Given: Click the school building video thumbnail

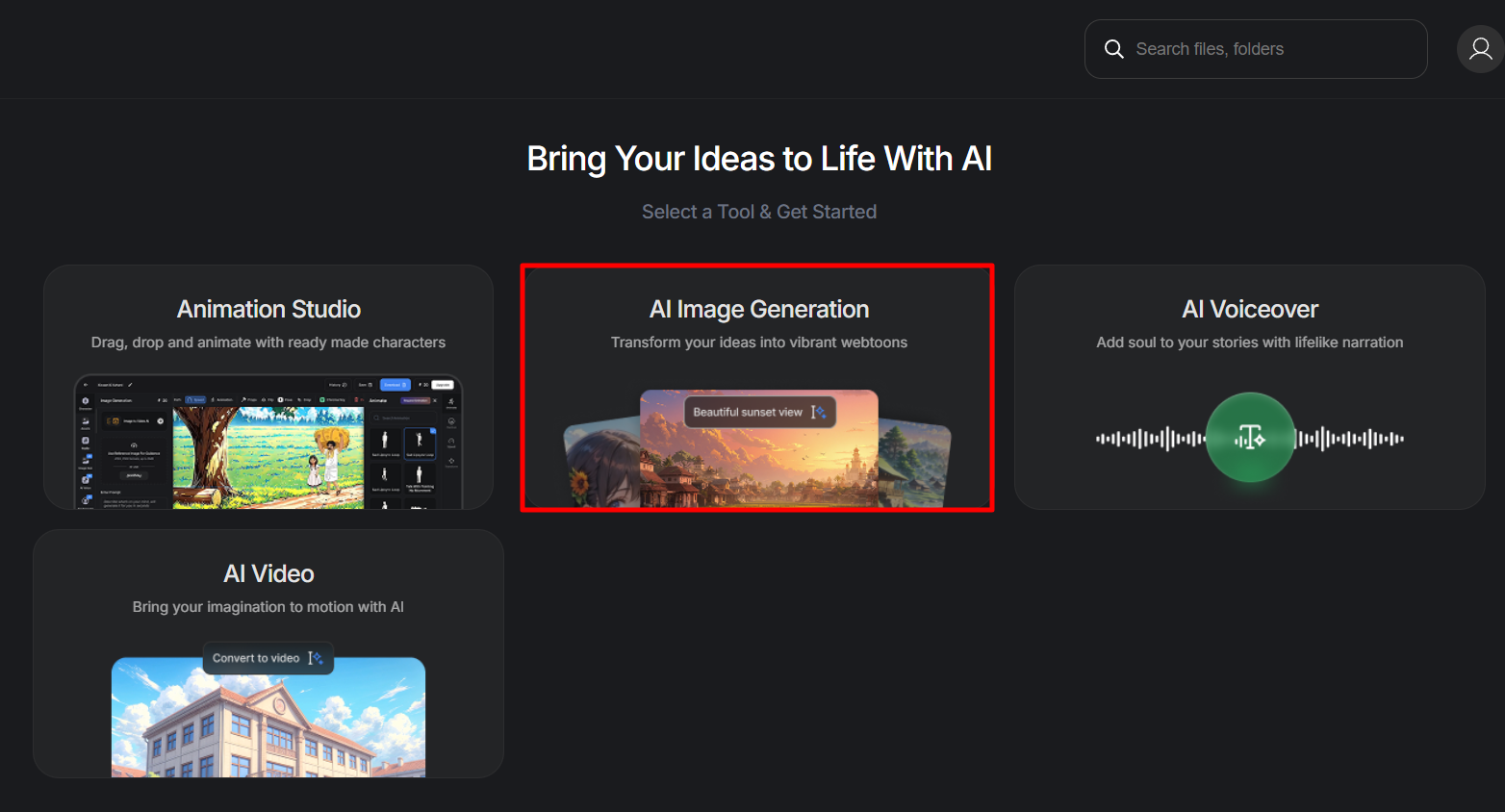Looking at the screenshot, I should [268, 718].
